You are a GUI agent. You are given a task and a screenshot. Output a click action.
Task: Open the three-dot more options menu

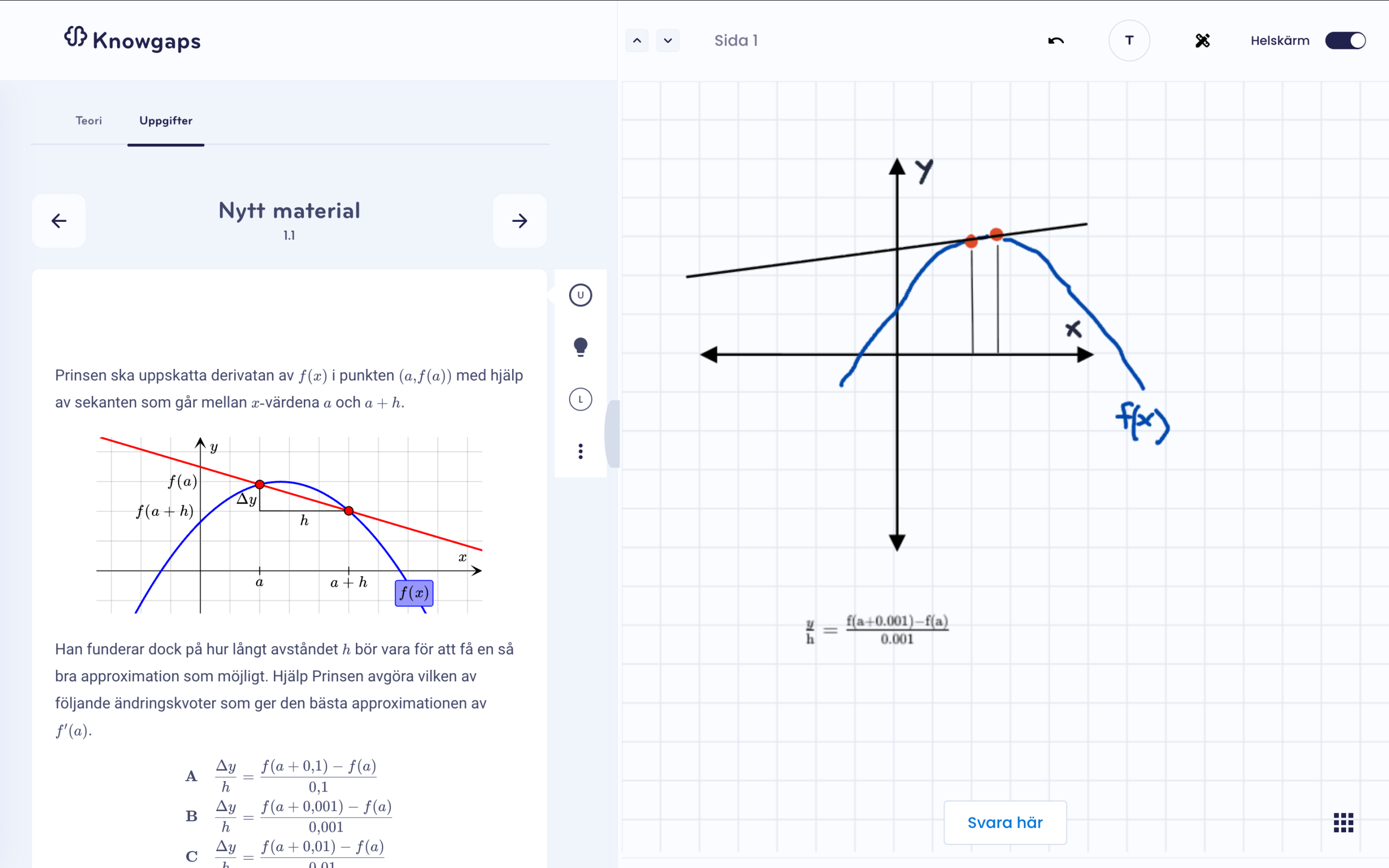(x=580, y=451)
